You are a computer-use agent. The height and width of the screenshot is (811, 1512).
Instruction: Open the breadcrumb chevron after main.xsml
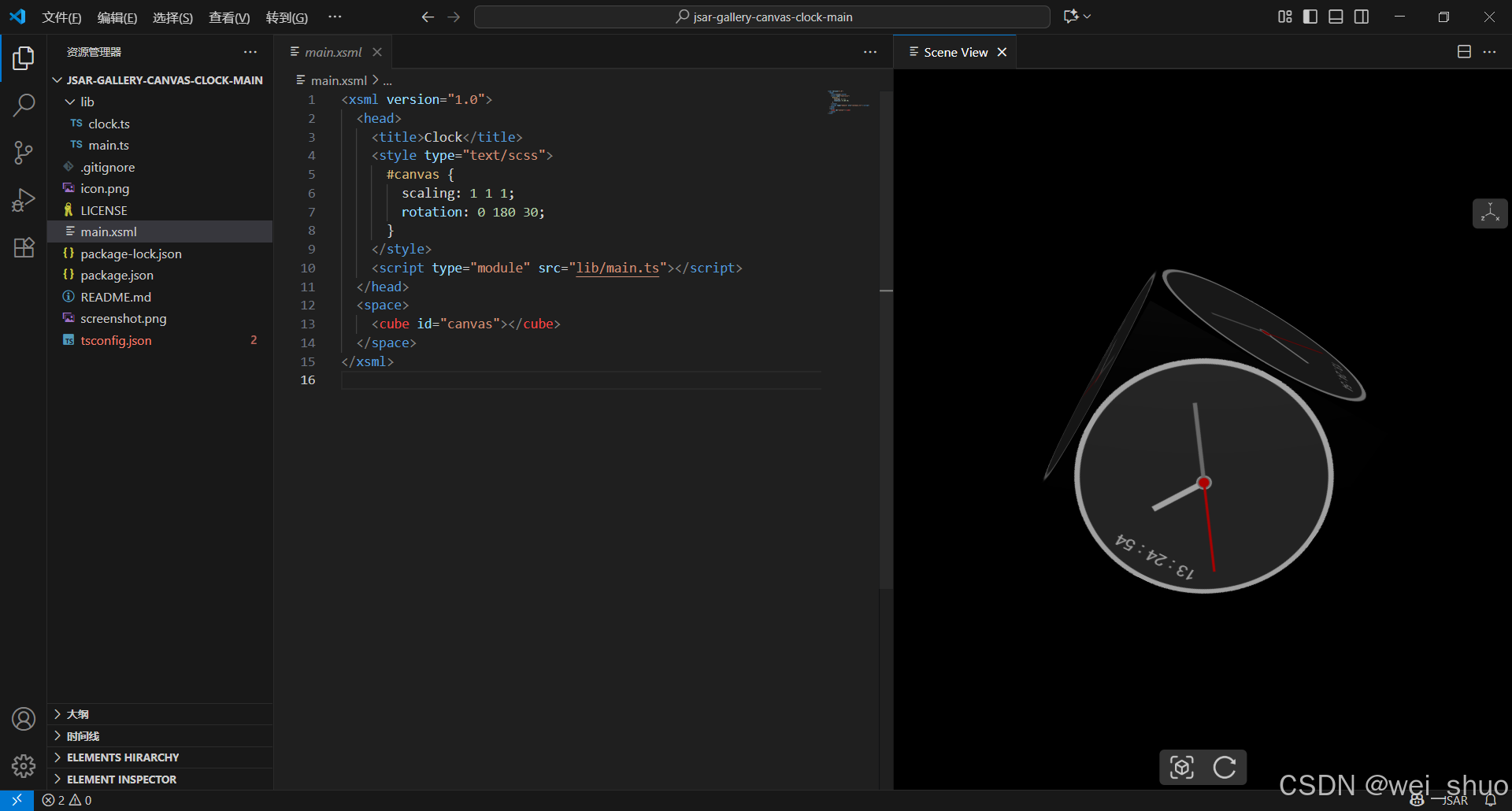(376, 80)
